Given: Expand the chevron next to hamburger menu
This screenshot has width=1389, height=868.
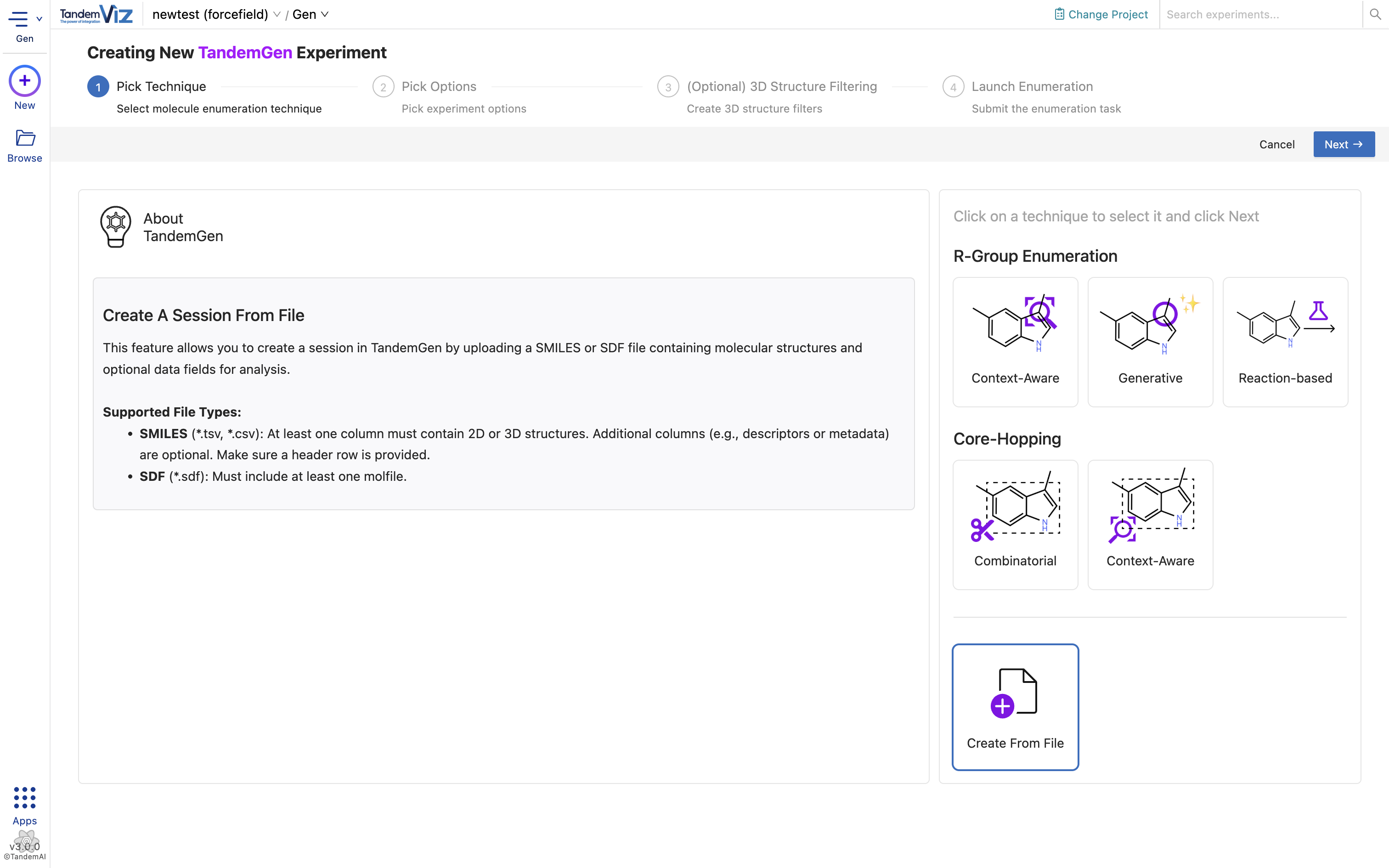Looking at the screenshot, I should (39, 19).
